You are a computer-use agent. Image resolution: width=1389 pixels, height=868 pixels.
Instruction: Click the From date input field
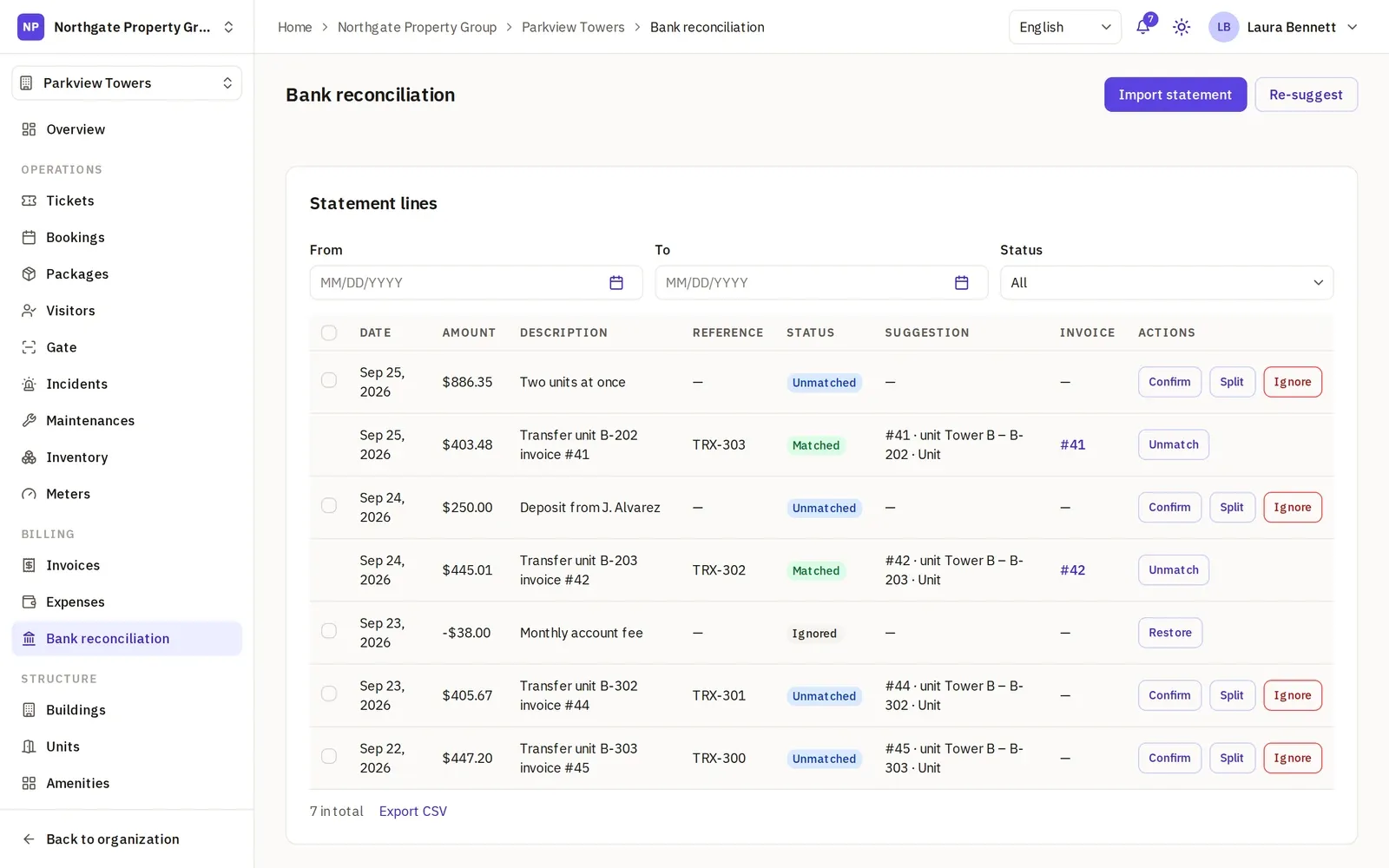[x=476, y=283]
